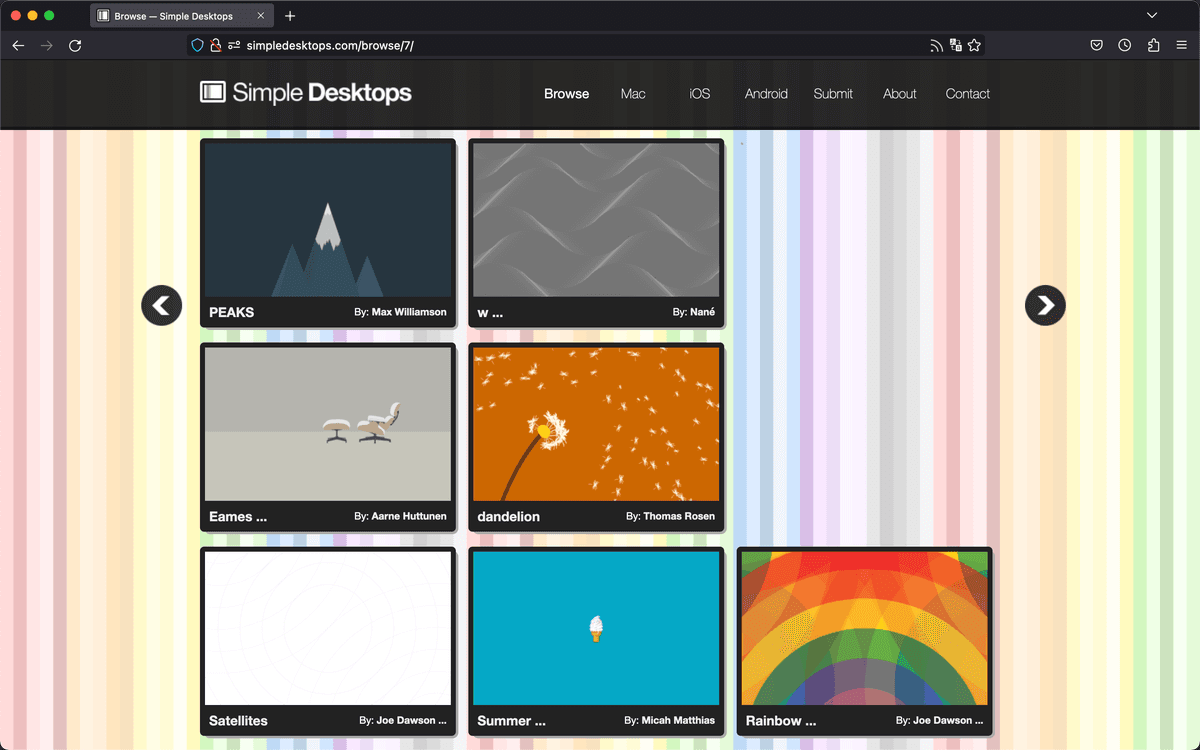This screenshot has width=1200, height=750.
Task: Go to next page with right arrow
Action: tap(1046, 305)
